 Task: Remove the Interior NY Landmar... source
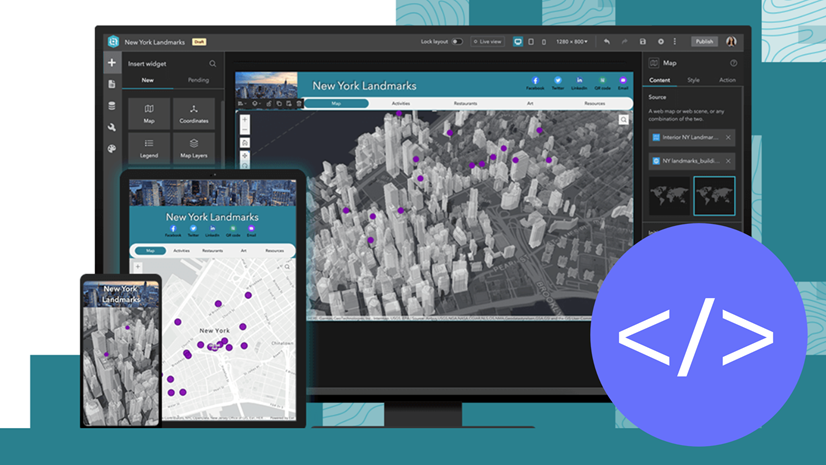click(728, 137)
